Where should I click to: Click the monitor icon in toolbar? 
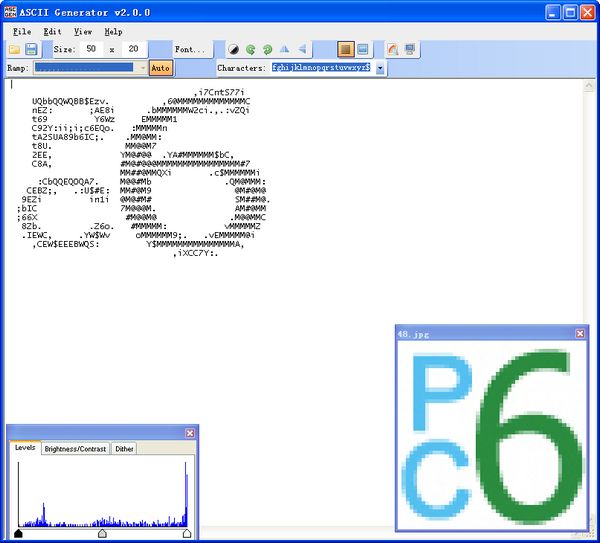click(x=410, y=49)
